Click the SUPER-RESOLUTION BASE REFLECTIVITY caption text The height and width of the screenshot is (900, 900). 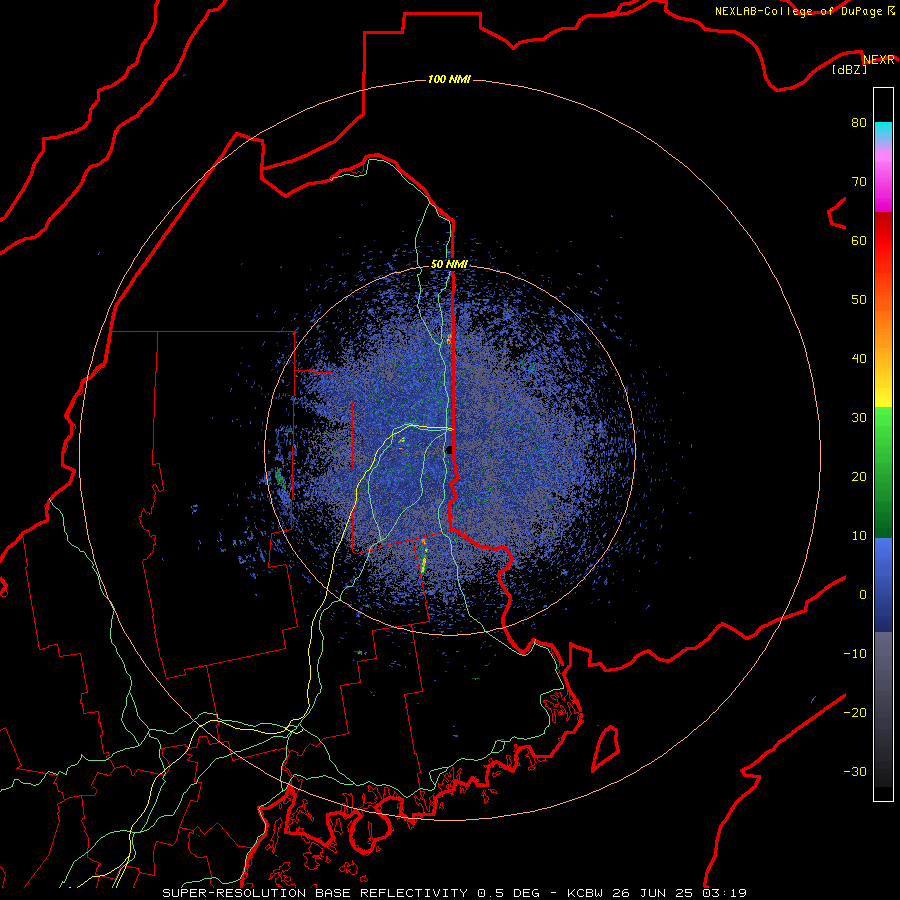click(315, 893)
